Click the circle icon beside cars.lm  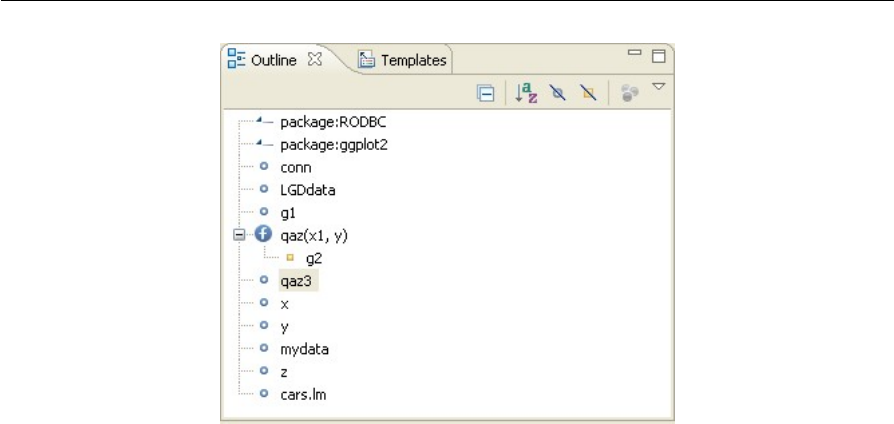click(263, 393)
